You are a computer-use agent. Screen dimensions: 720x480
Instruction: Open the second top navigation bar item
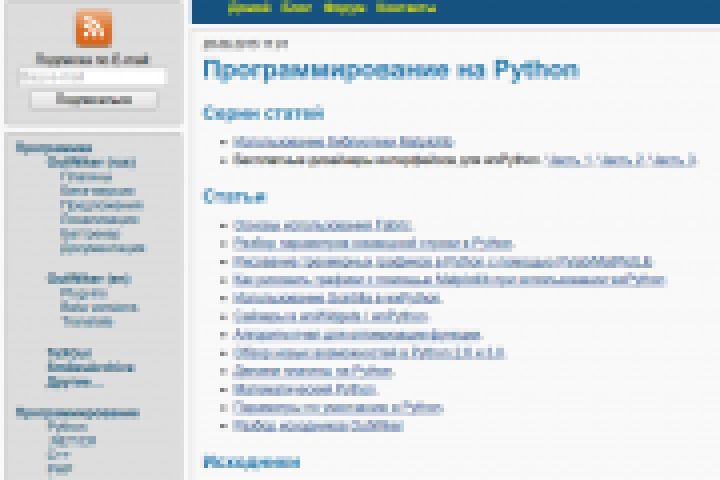click(296, 7)
